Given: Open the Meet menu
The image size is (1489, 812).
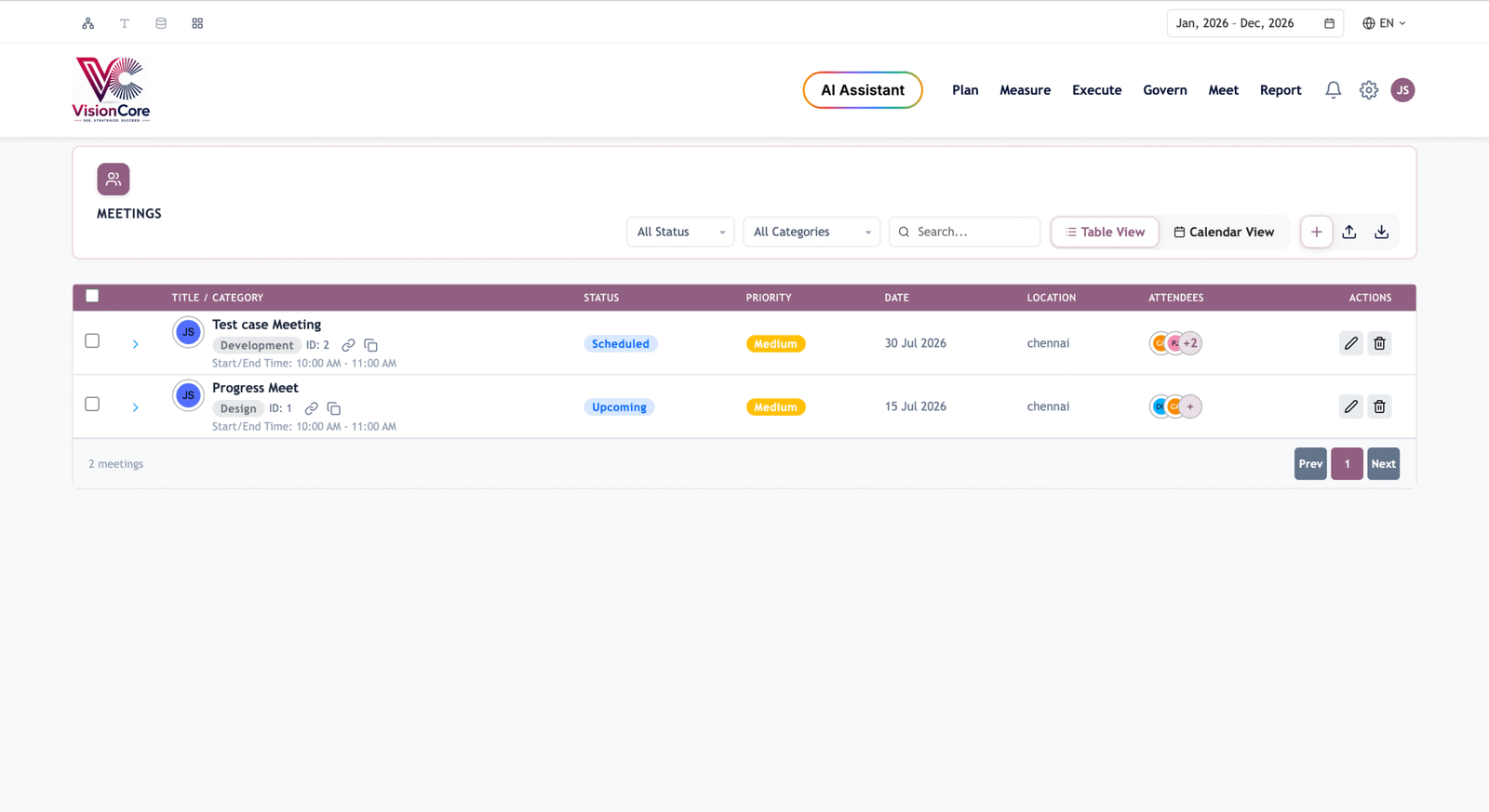Looking at the screenshot, I should pyautogui.click(x=1224, y=90).
